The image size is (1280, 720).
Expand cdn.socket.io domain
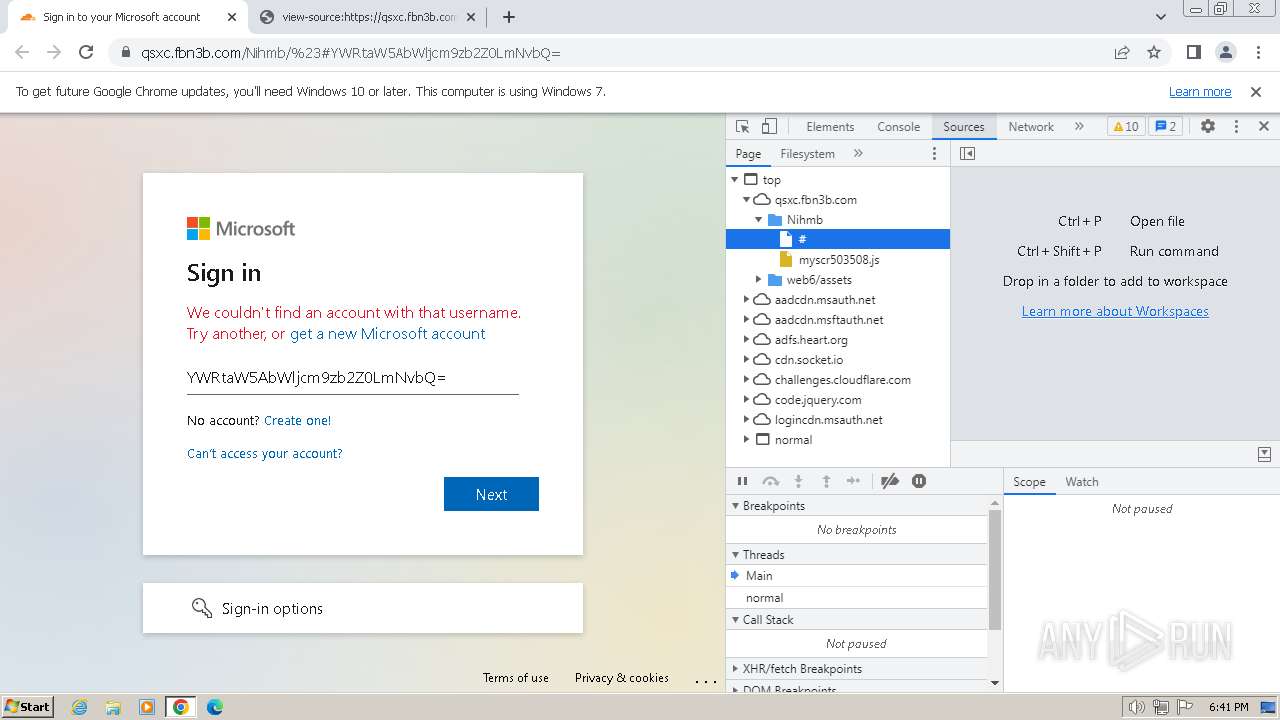pos(746,360)
